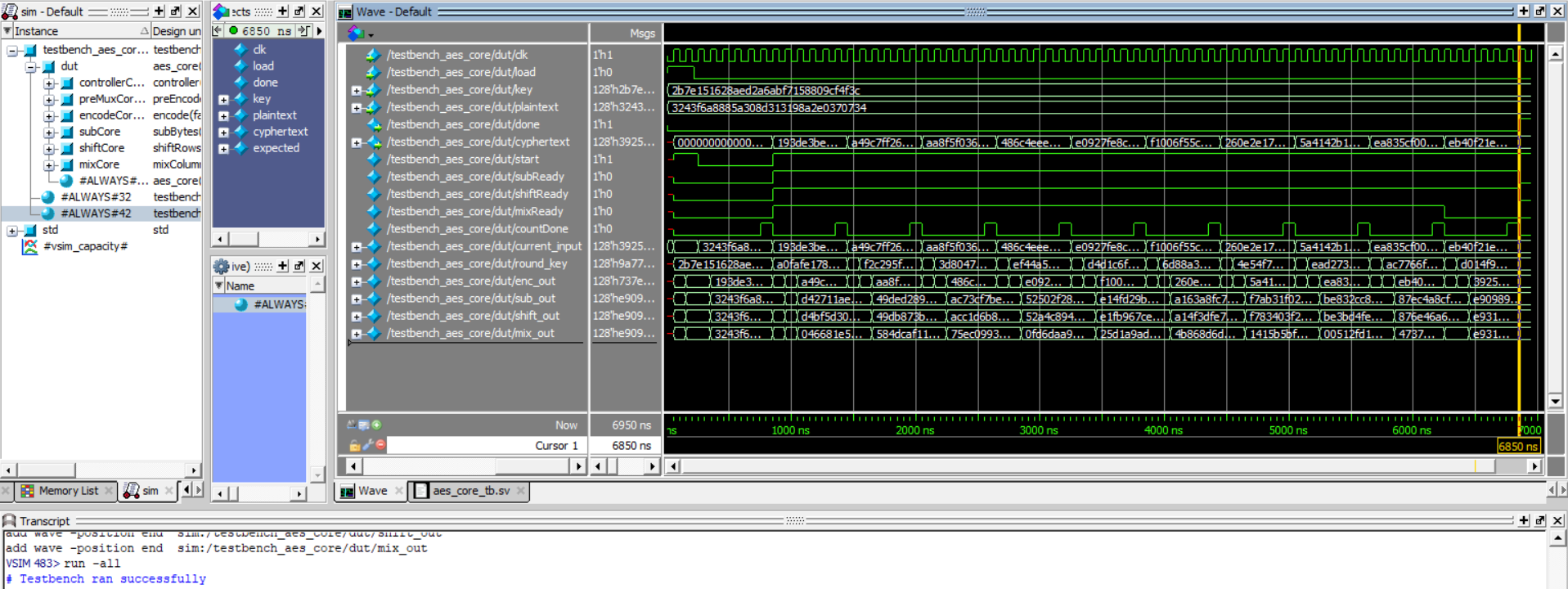Image resolution: width=1568 pixels, height=589 pixels.
Task: Click the black arrow in Objects toolbar
Action: [x=319, y=31]
